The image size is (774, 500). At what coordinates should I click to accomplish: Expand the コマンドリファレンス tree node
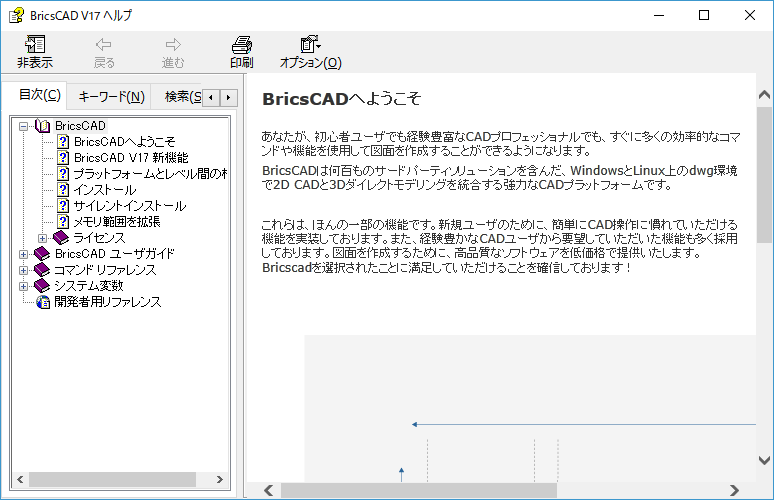coord(24,270)
